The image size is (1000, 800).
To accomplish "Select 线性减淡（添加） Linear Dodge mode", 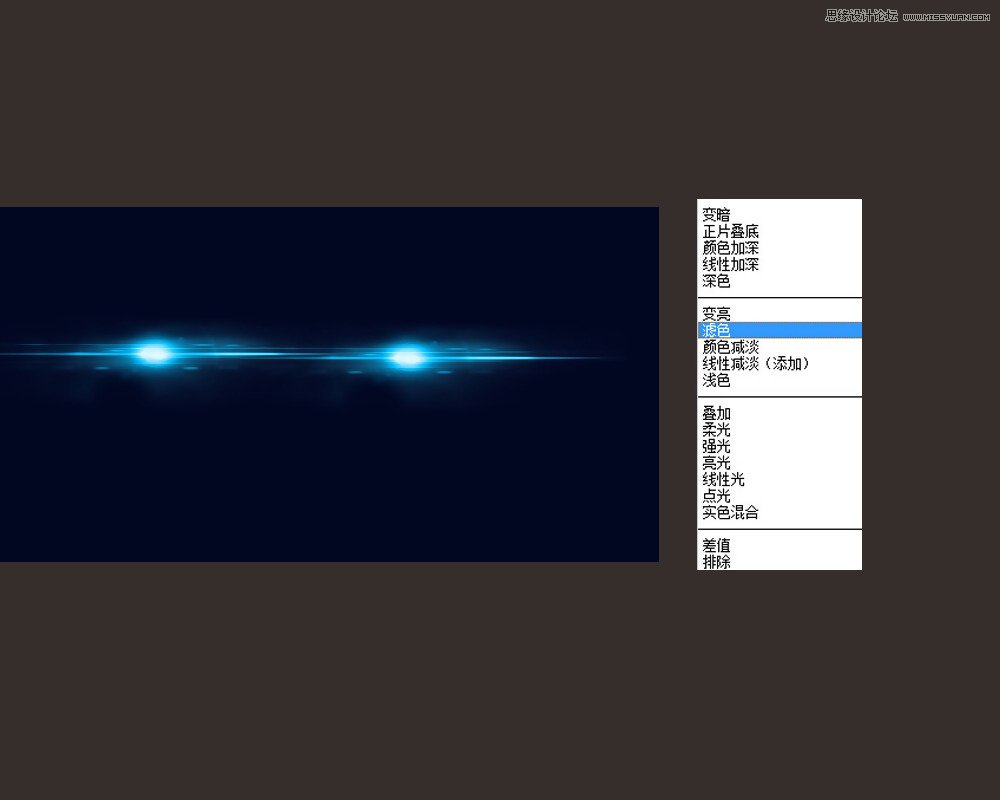I will pos(755,364).
